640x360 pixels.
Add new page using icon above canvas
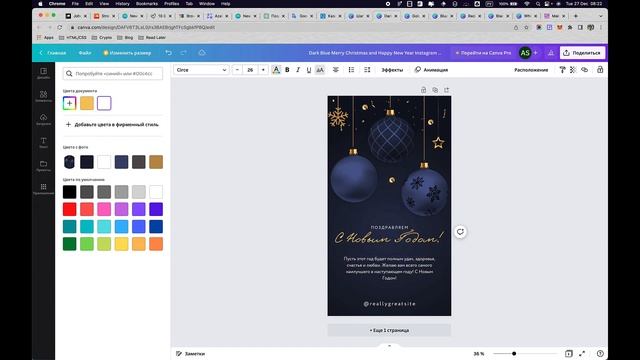(x=447, y=90)
